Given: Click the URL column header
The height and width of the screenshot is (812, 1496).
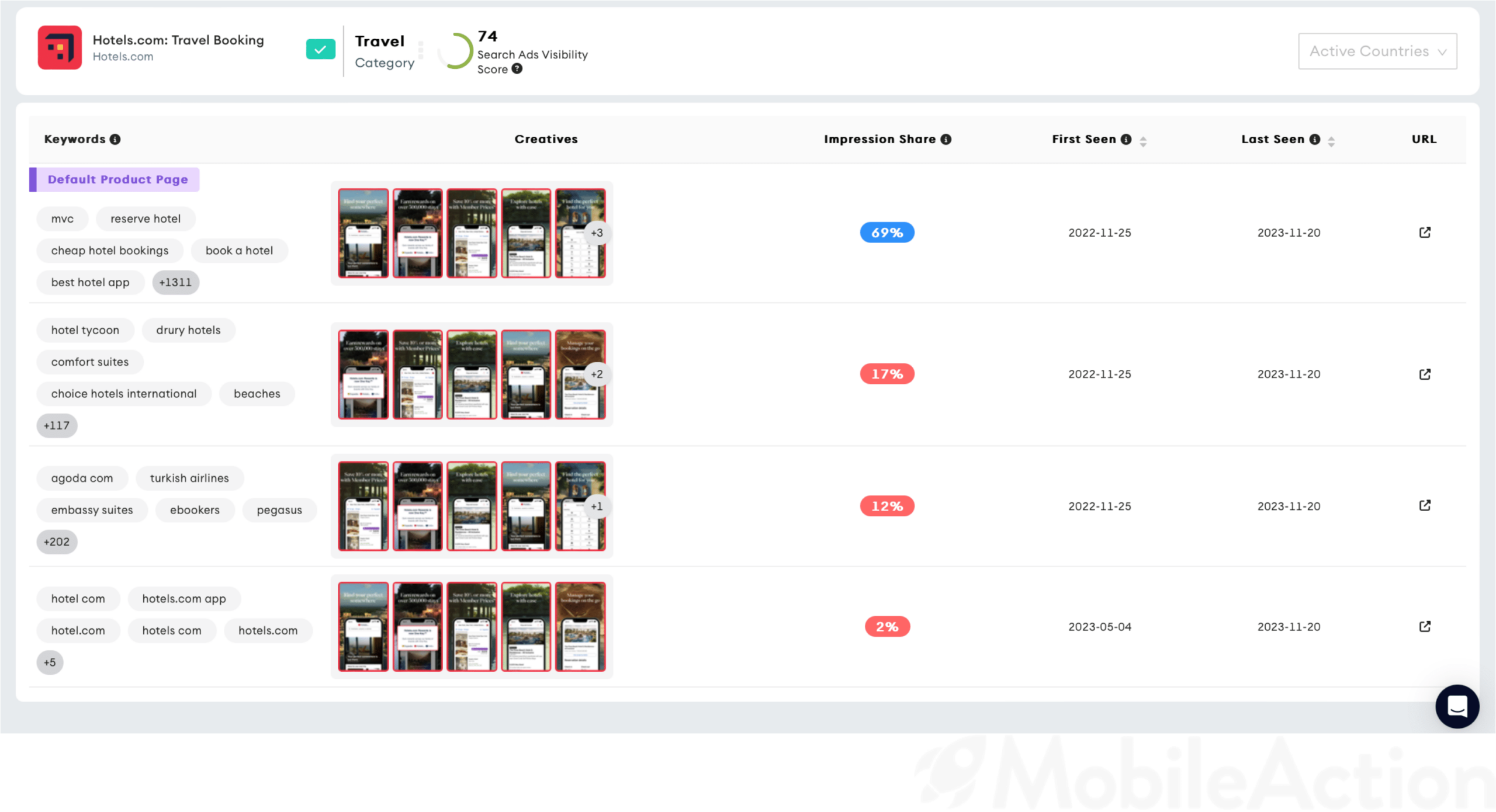Looking at the screenshot, I should (1424, 140).
